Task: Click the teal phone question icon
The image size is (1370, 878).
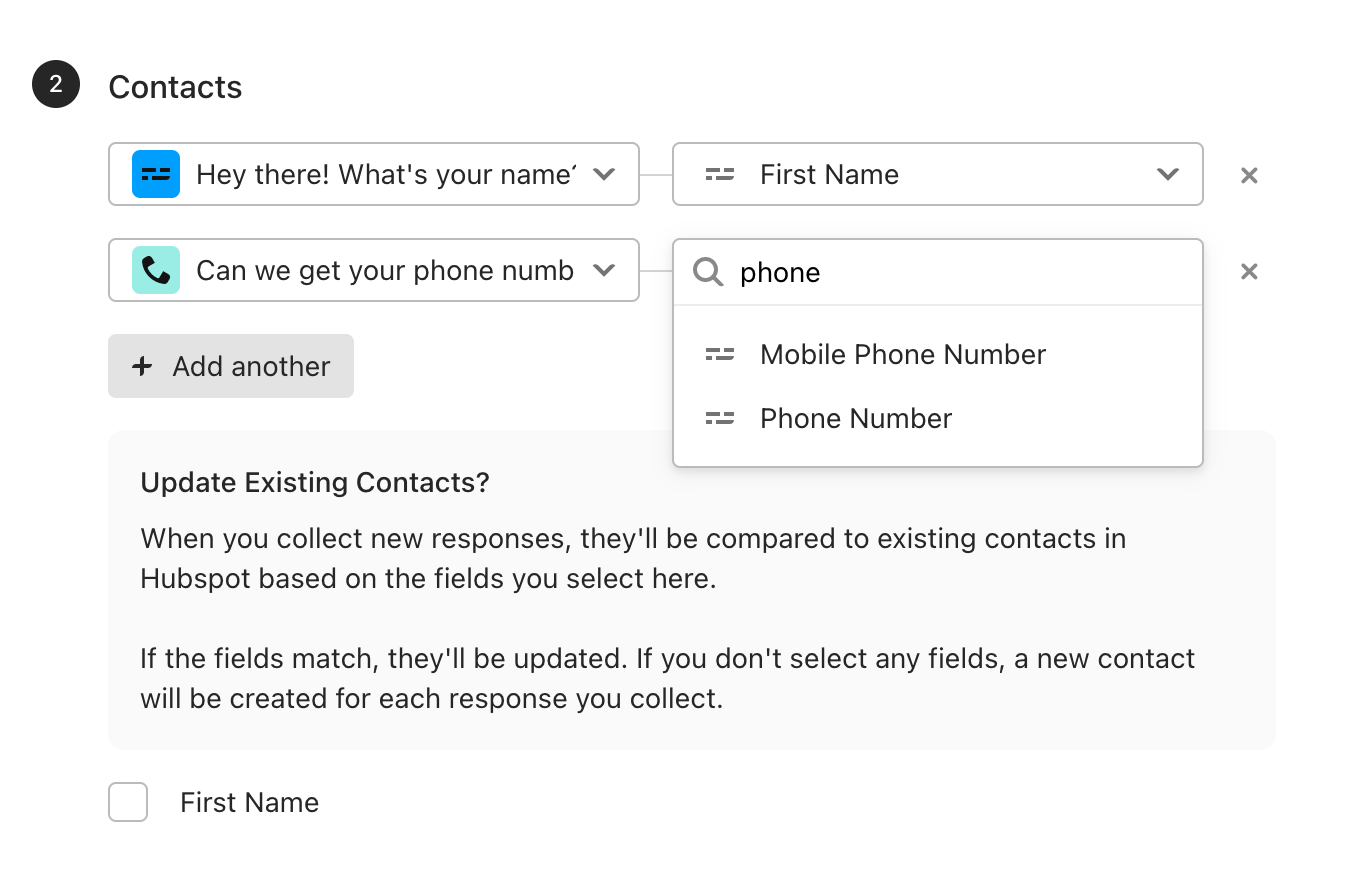Action: [156, 270]
